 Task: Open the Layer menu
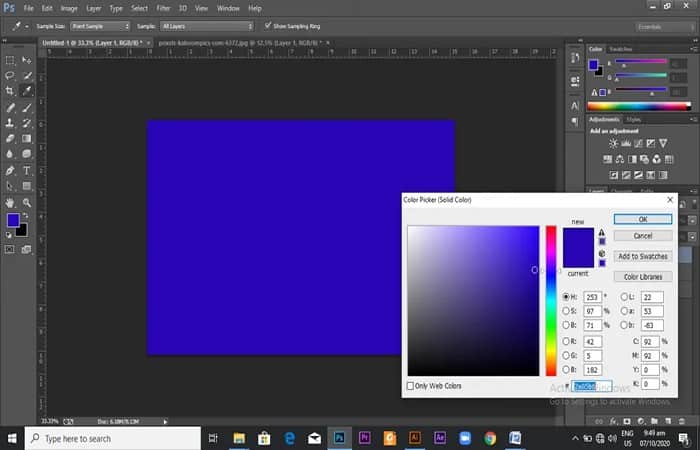(x=93, y=8)
